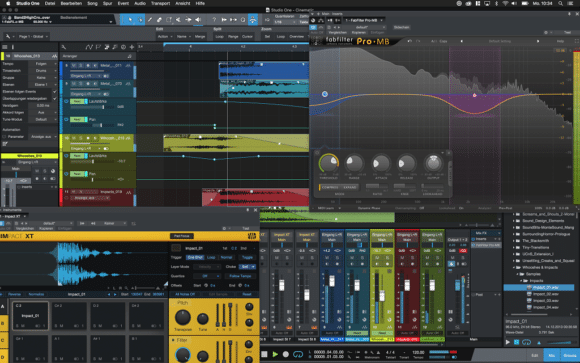Show automation curve icon above tracks
Image resolution: width=580 pixels, height=363 pixels.
89,47
